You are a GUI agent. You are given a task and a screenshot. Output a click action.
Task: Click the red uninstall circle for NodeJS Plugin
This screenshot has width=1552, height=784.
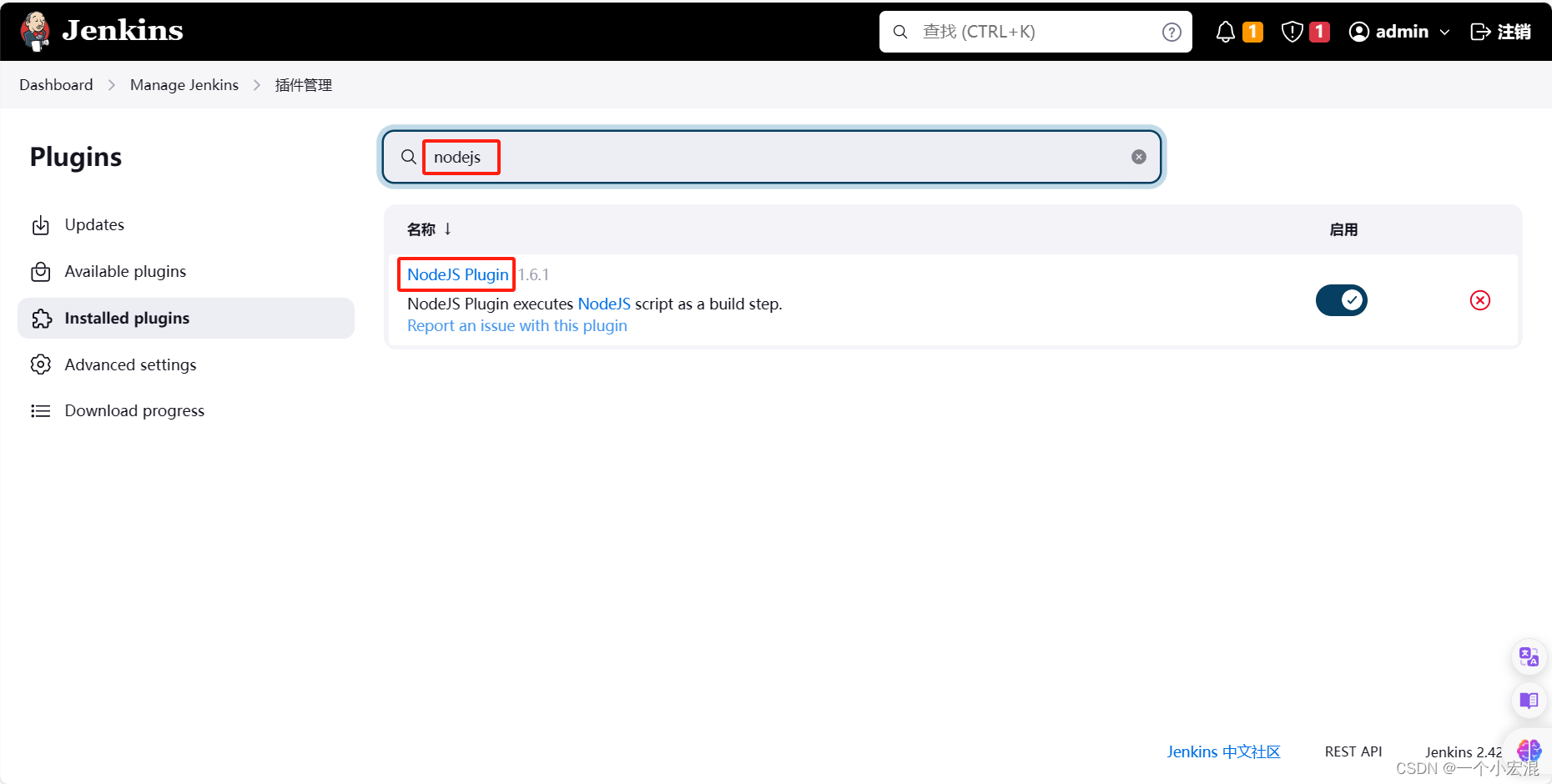1480,300
